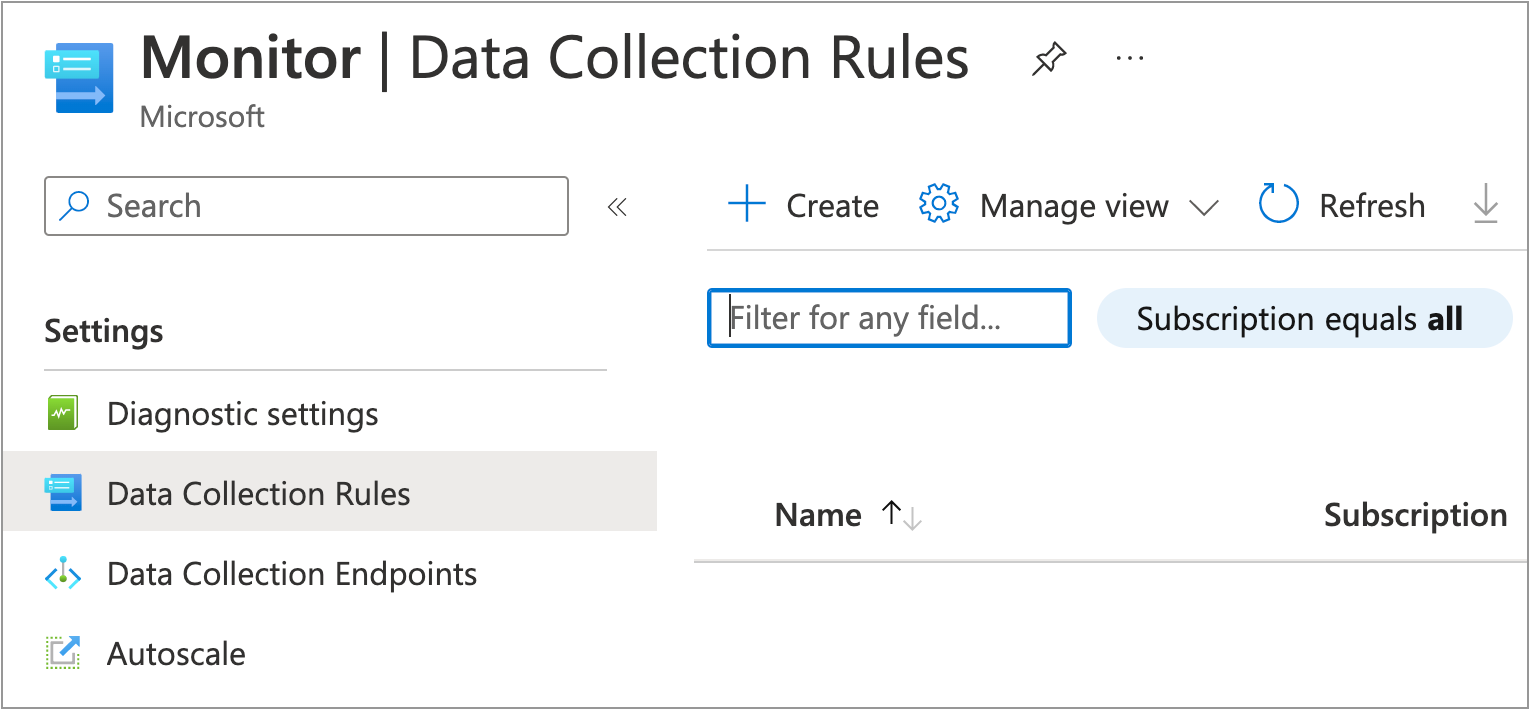
Task: Click the Filter for any field box
Action: pos(889,318)
